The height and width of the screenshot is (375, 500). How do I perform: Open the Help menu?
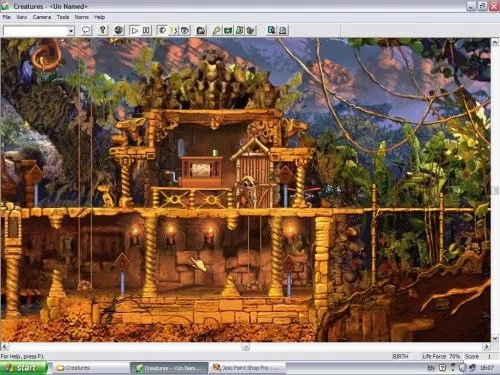(x=99, y=17)
